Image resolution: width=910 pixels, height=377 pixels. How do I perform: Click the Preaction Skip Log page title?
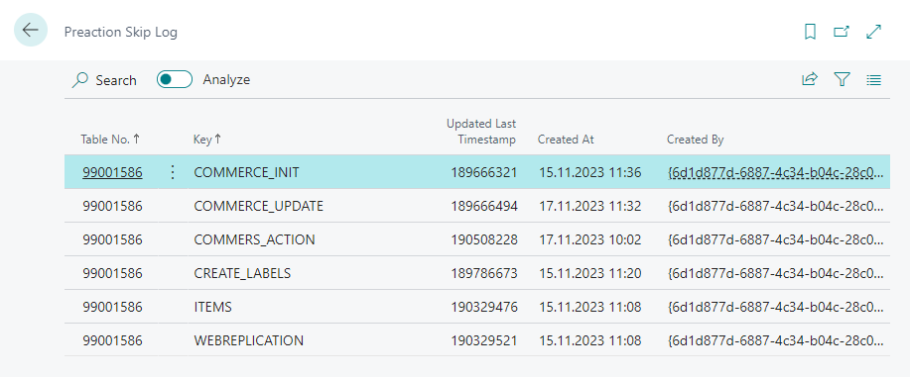click(x=121, y=32)
